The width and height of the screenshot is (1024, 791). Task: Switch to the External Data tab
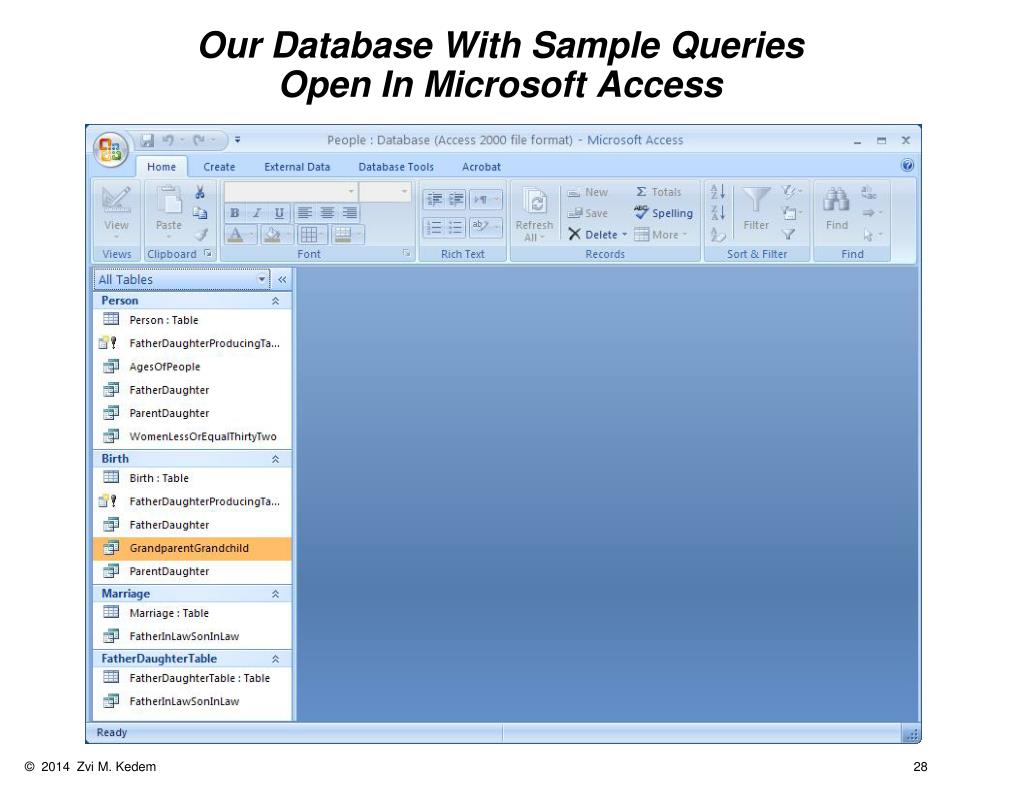(x=297, y=167)
